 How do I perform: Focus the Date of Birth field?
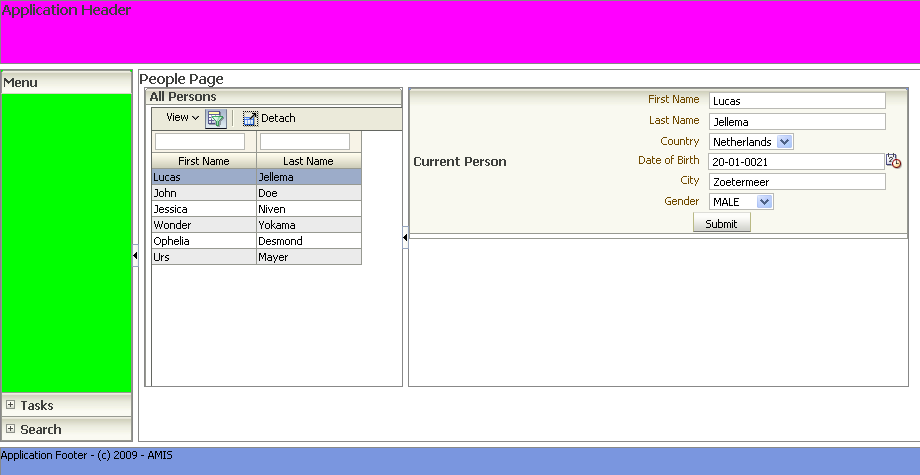pyautogui.click(x=796, y=162)
